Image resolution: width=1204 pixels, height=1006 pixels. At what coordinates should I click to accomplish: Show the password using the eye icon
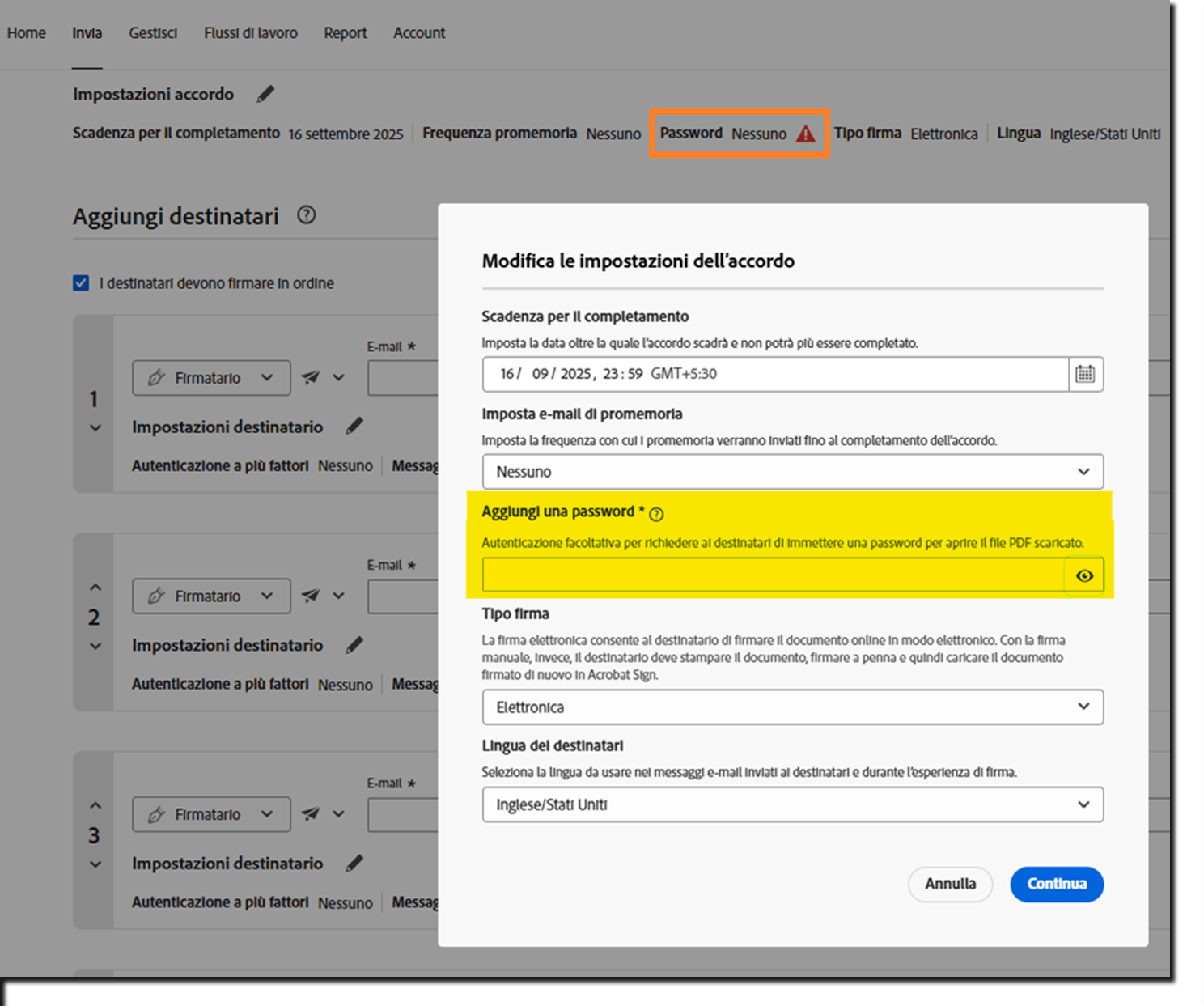tap(1083, 575)
